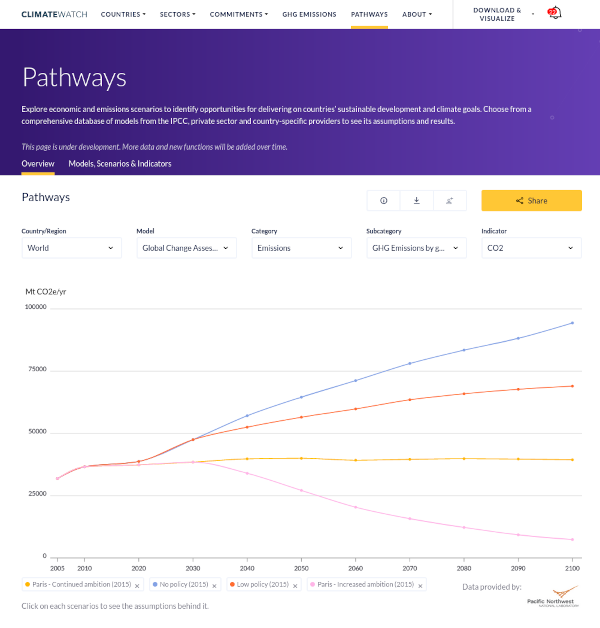Click the pink dot of Increased ambition legend

click(x=313, y=584)
